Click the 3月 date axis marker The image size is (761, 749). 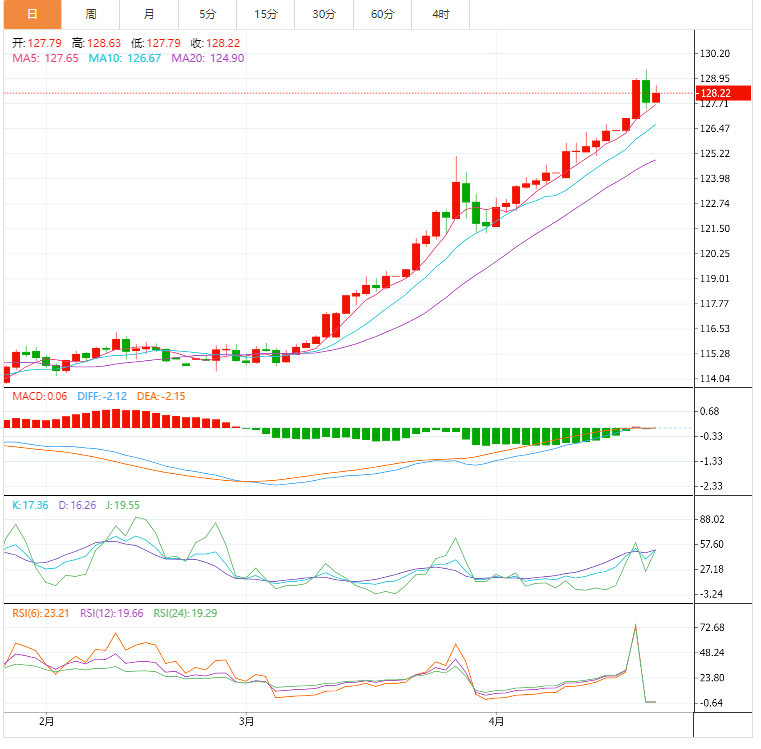247,720
